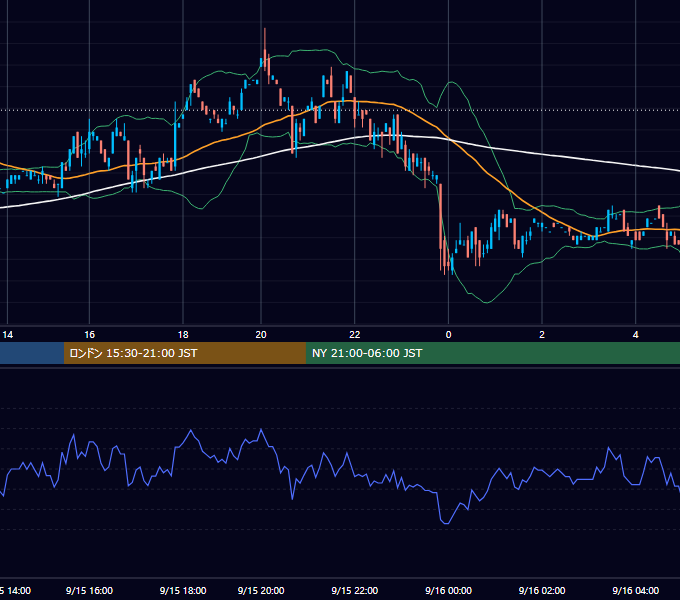Click the blue session bar before ロンドン
Screen dimensions: 680x600
click(32, 353)
